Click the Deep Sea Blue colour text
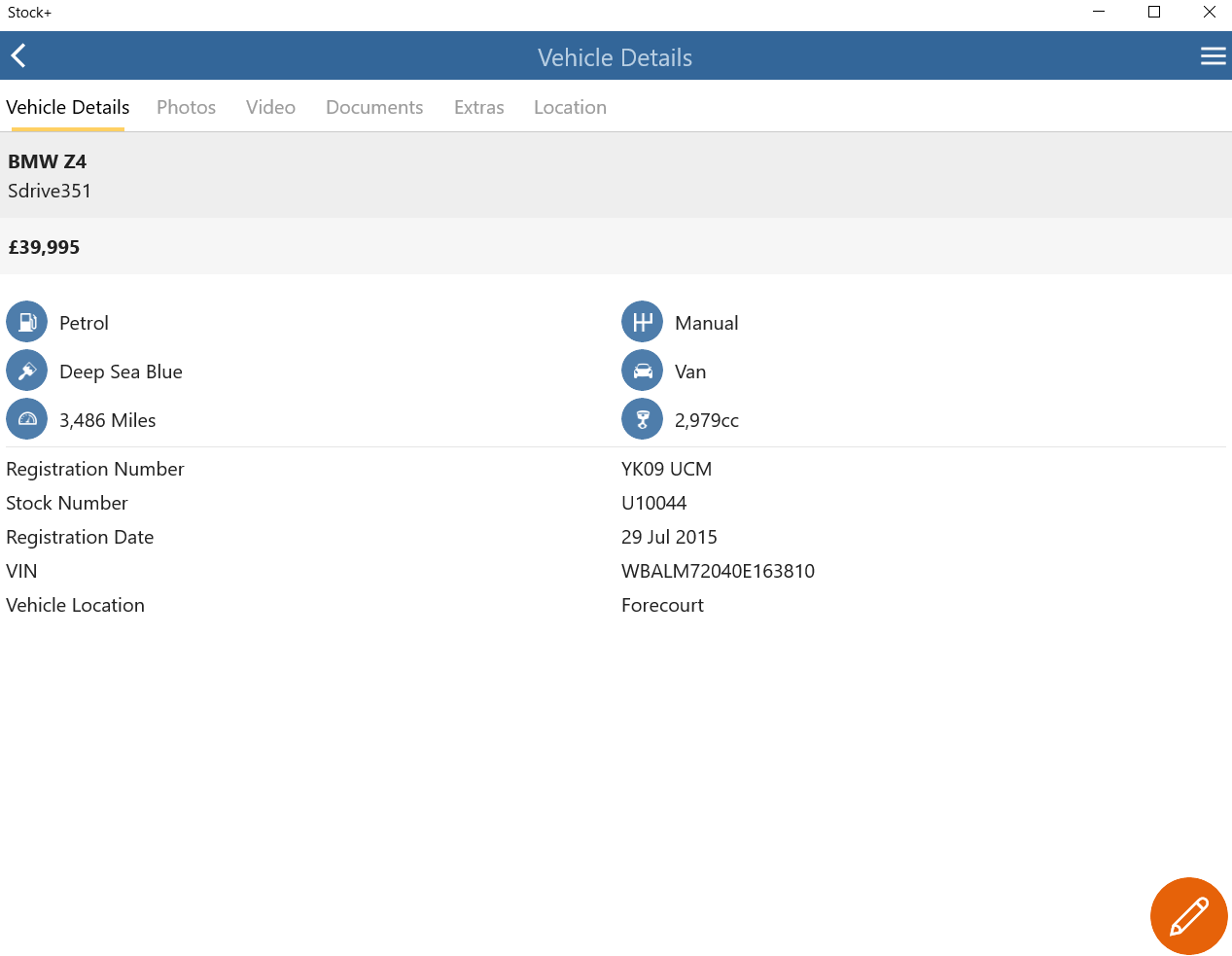This screenshot has width=1232, height=956. 121,372
